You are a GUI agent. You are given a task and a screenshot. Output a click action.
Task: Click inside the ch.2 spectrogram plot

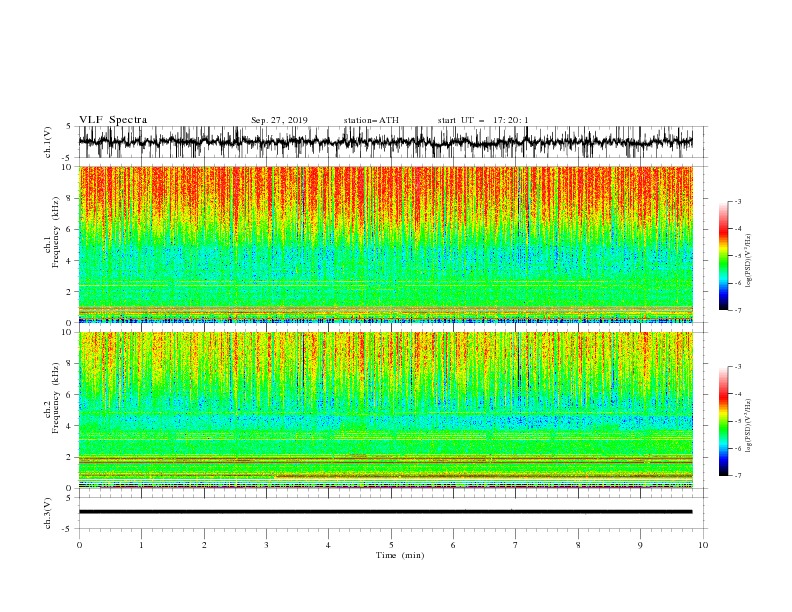point(385,410)
